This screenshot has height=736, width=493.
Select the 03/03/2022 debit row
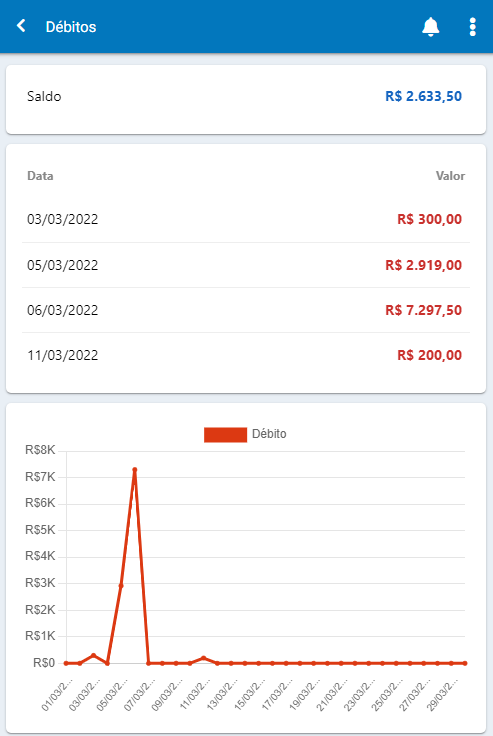pos(246,220)
